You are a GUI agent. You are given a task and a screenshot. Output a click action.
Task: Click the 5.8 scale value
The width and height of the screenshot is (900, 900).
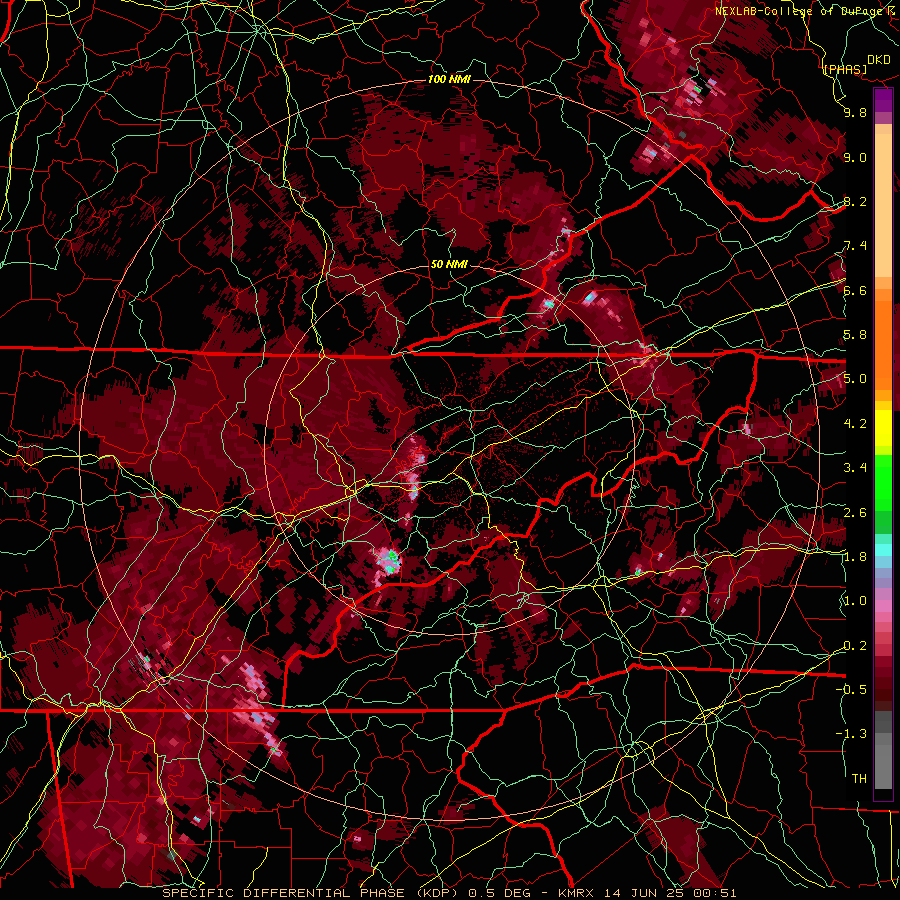[x=855, y=335]
